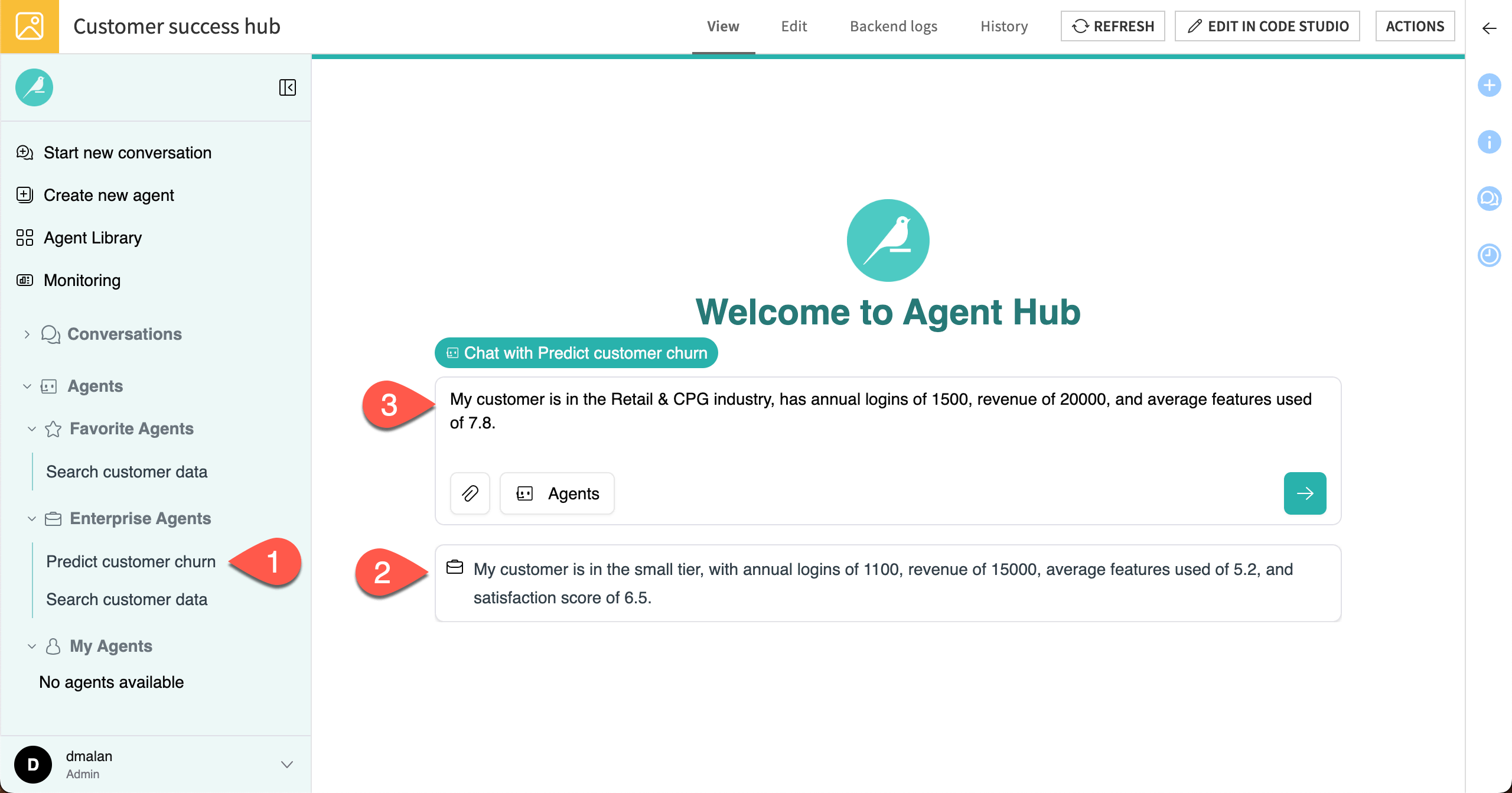Open the History tab

[1003, 26]
